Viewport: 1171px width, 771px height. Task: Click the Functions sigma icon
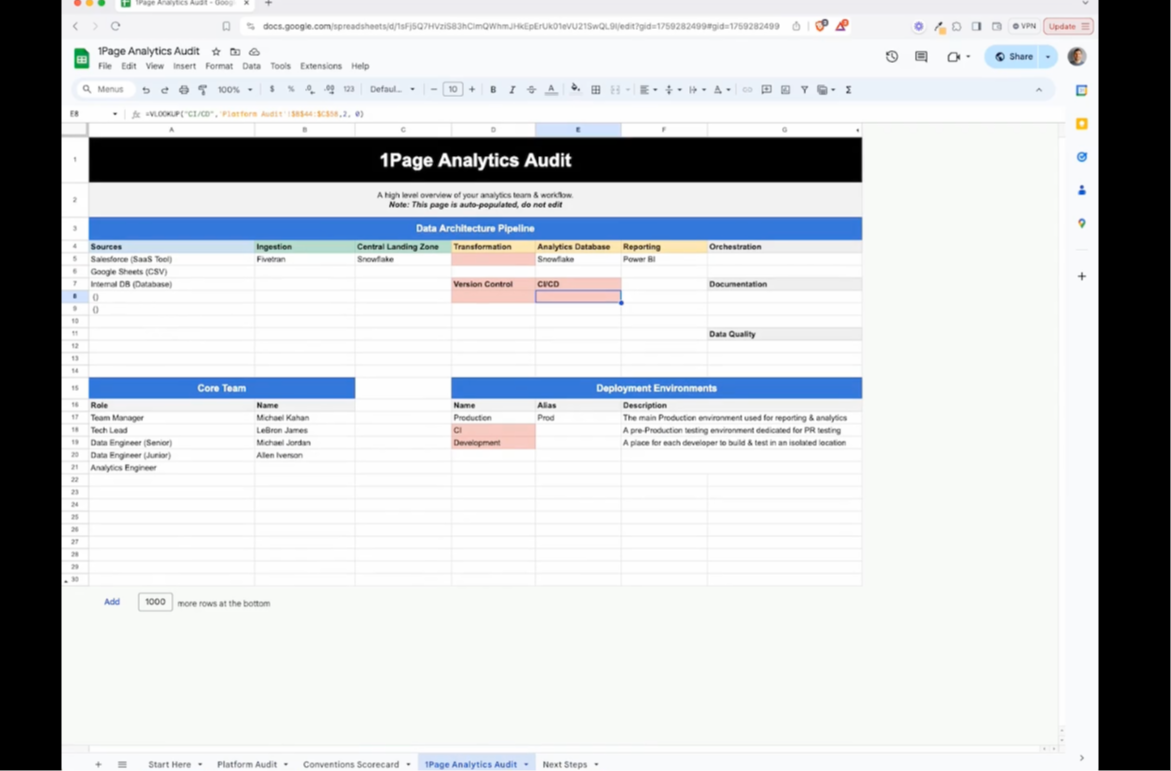(848, 89)
